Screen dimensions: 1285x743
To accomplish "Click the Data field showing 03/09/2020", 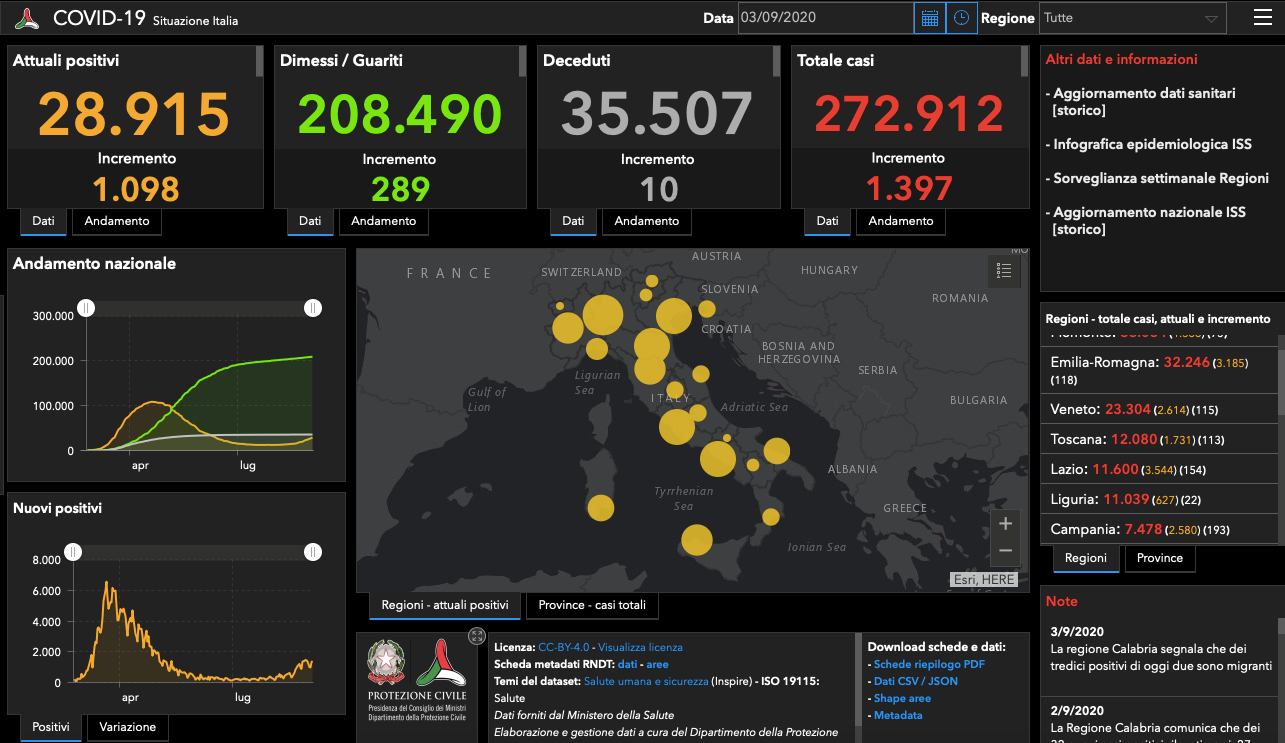I will pos(825,18).
